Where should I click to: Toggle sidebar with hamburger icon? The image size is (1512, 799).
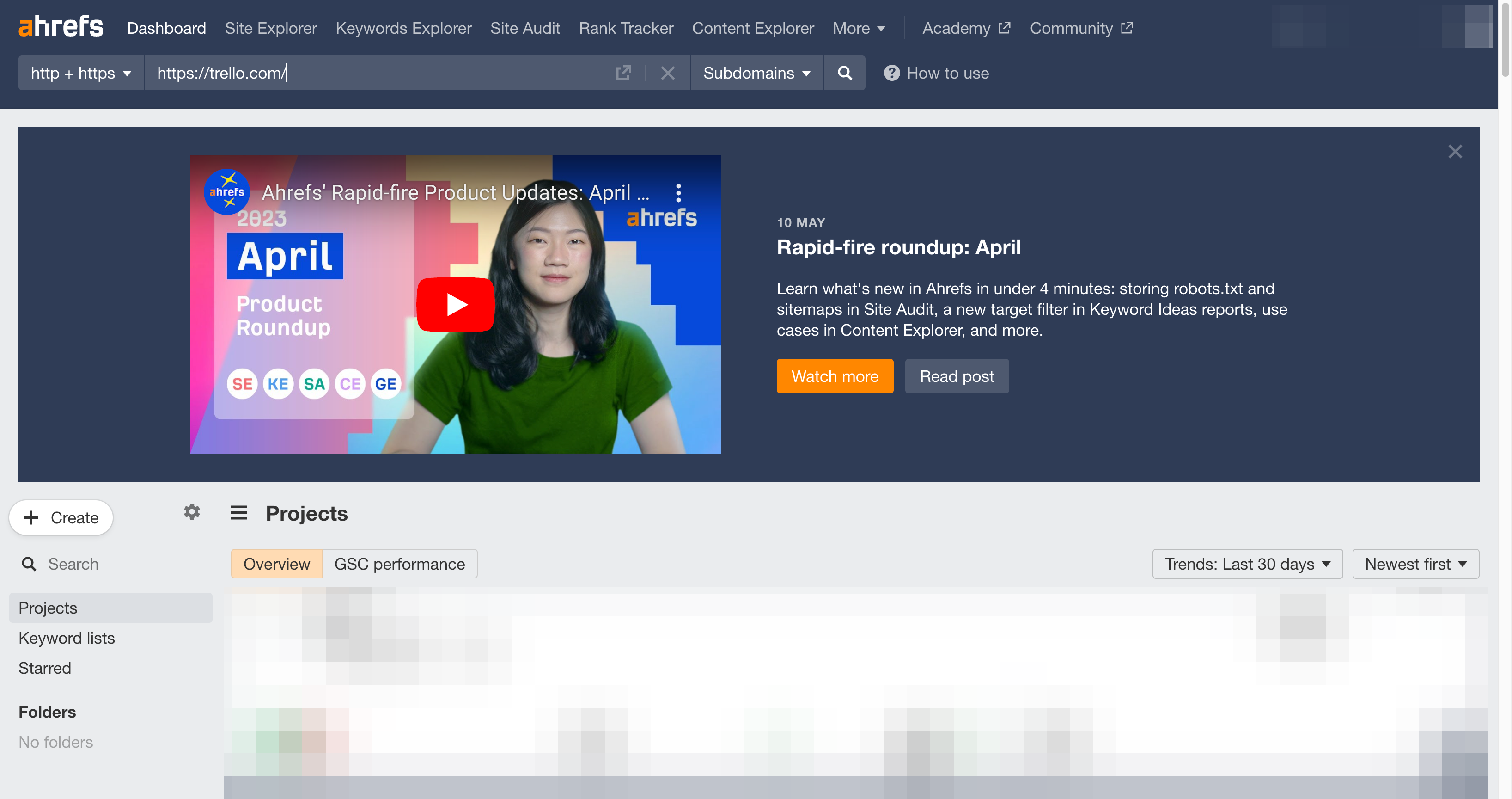(239, 513)
